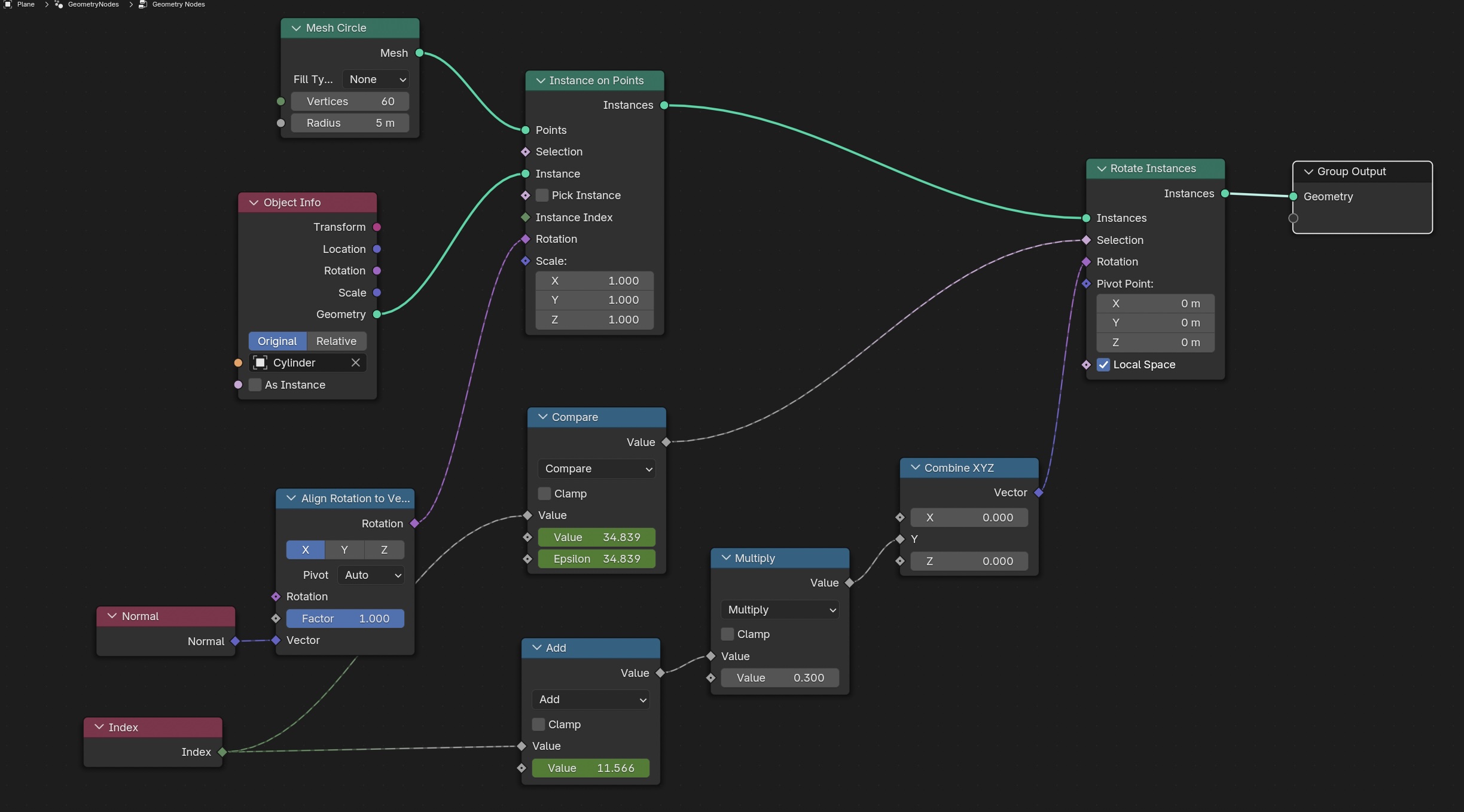Click the Epsilon 34.839 field

597,559
